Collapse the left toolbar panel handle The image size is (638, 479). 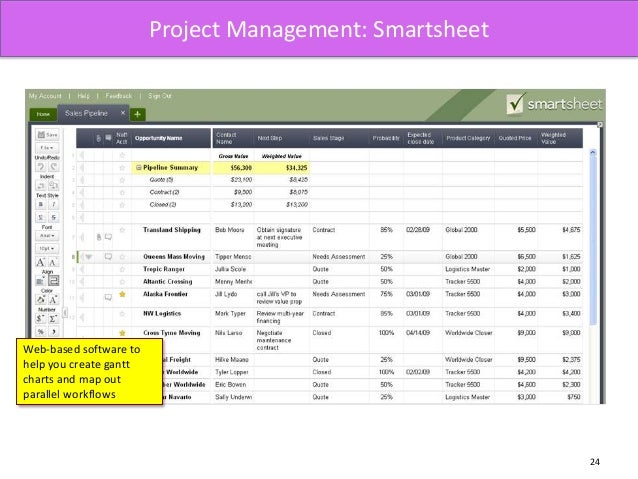coord(65,313)
